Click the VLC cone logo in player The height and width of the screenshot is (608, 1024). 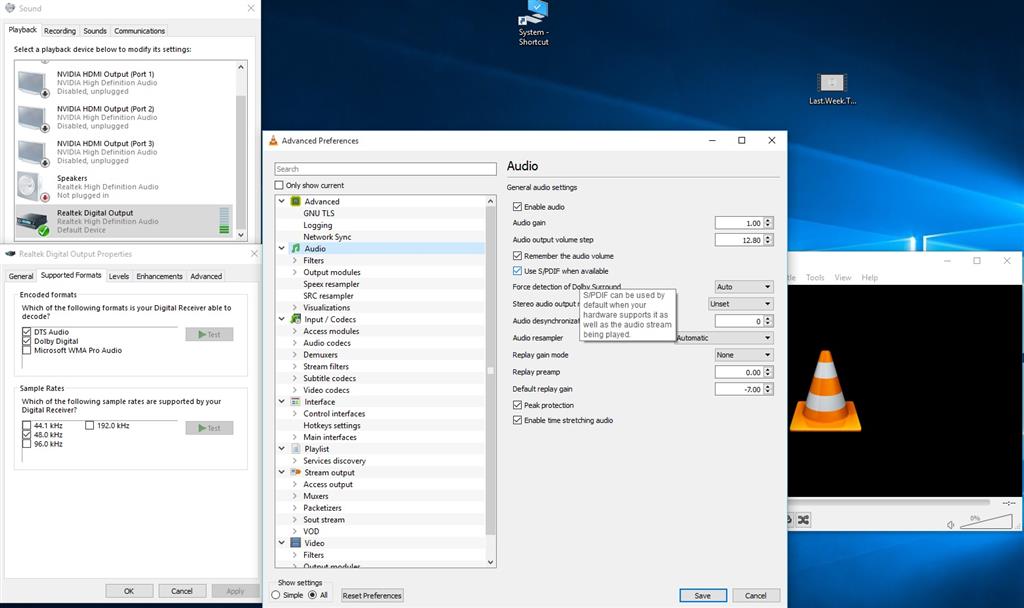[825, 391]
